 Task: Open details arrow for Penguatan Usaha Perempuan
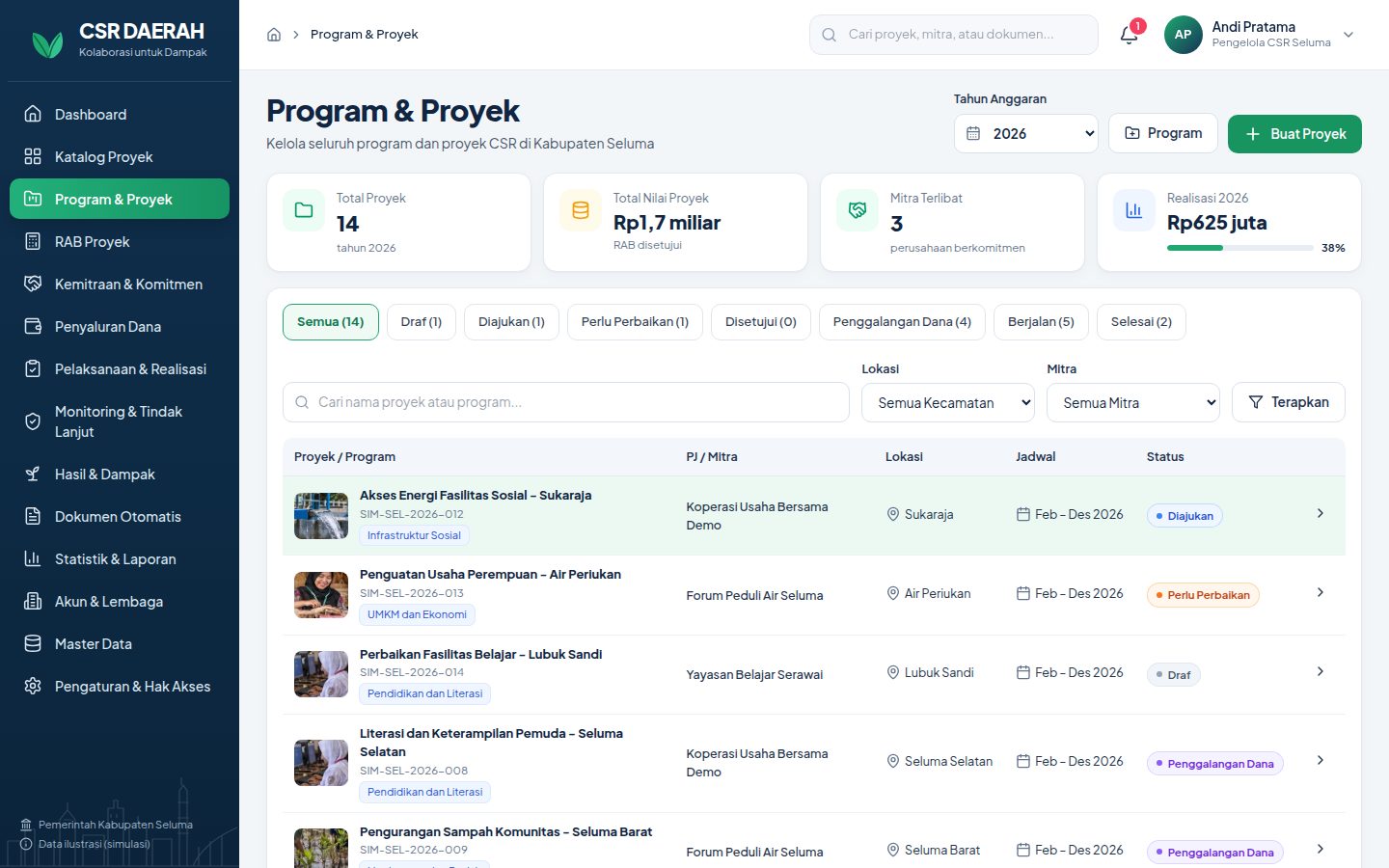point(1321,592)
